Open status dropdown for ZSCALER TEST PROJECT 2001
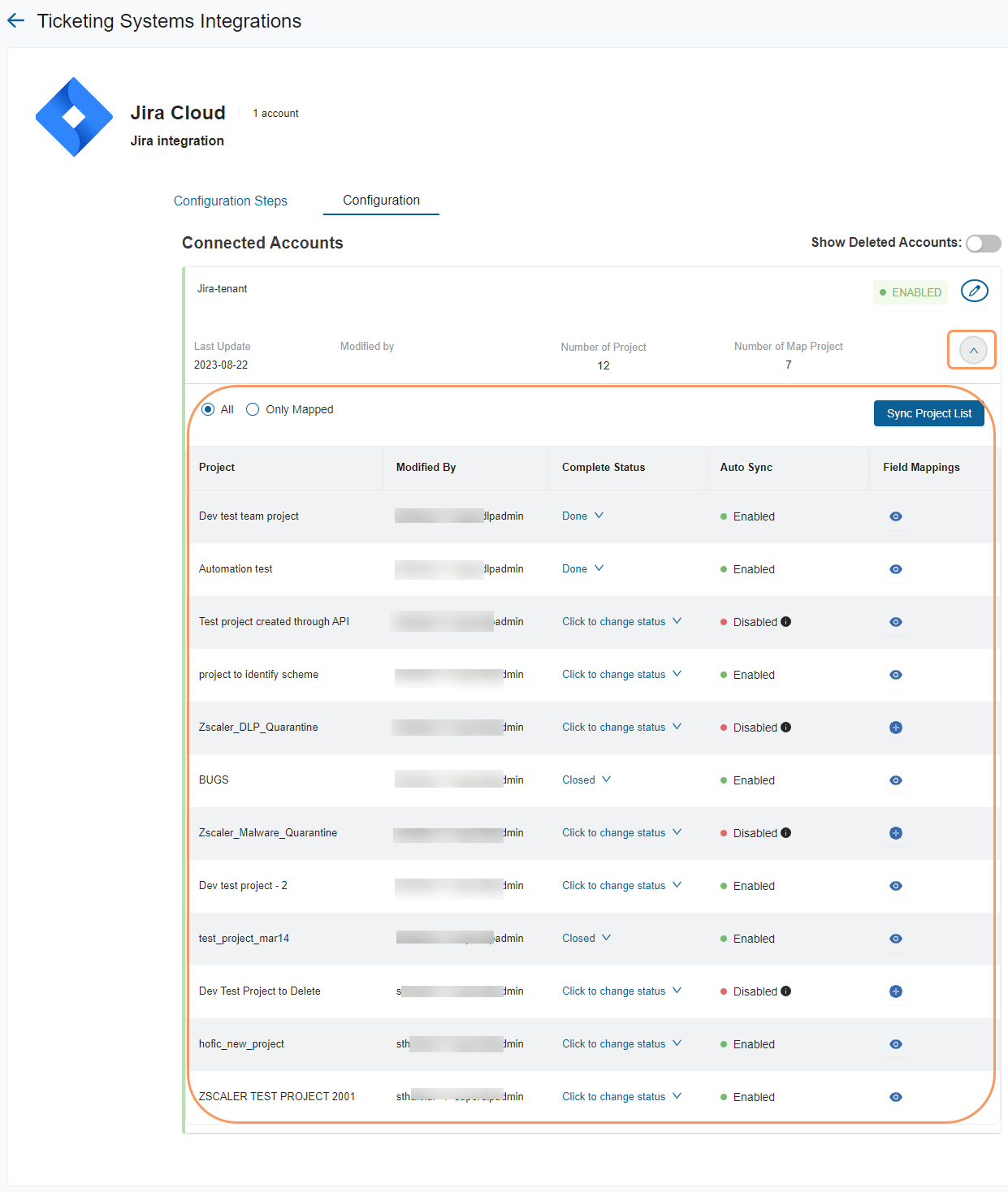This screenshot has height=1192, width=1008. click(x=621, y=1097)
